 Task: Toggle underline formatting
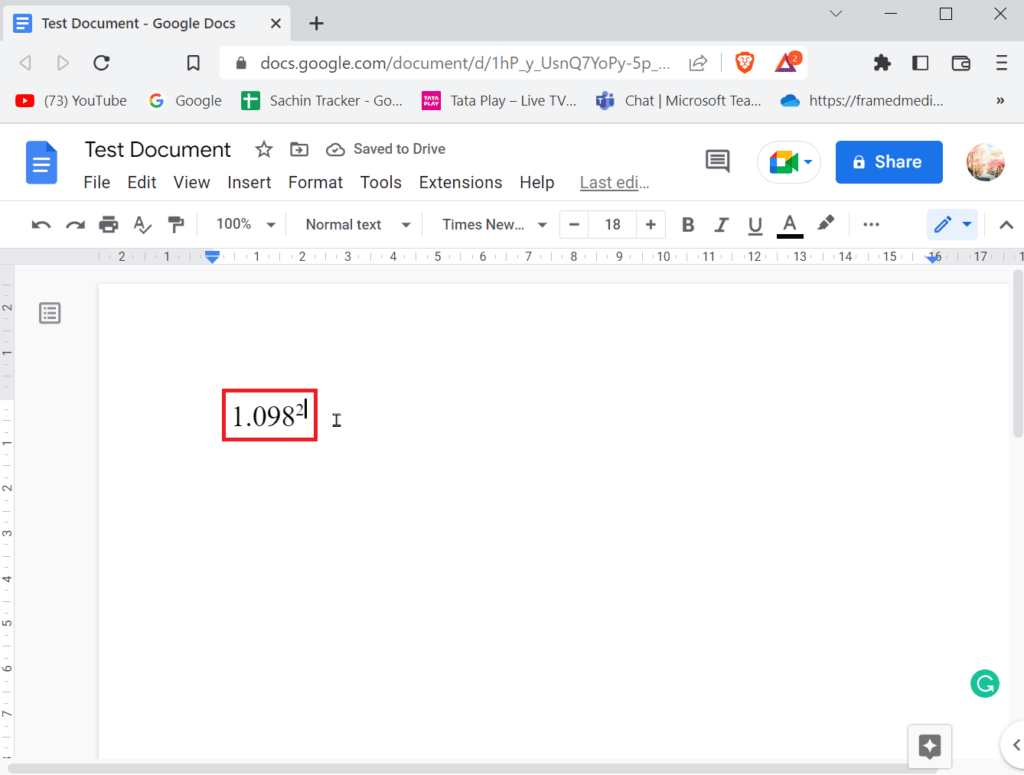[755, 225]
